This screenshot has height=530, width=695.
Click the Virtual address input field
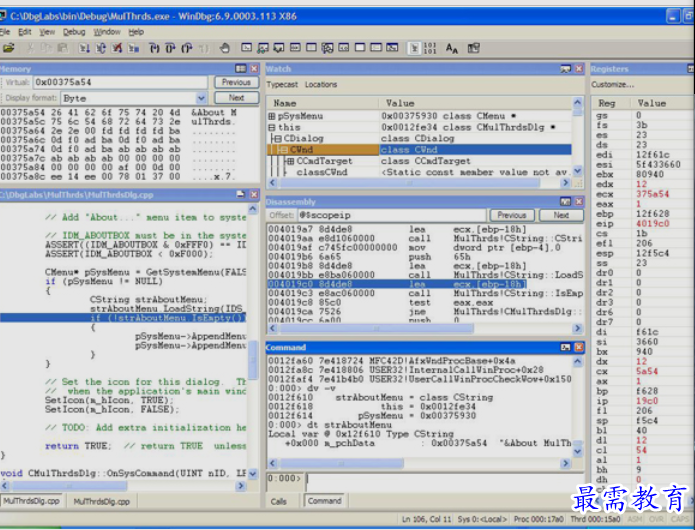[x=120, y=82]
